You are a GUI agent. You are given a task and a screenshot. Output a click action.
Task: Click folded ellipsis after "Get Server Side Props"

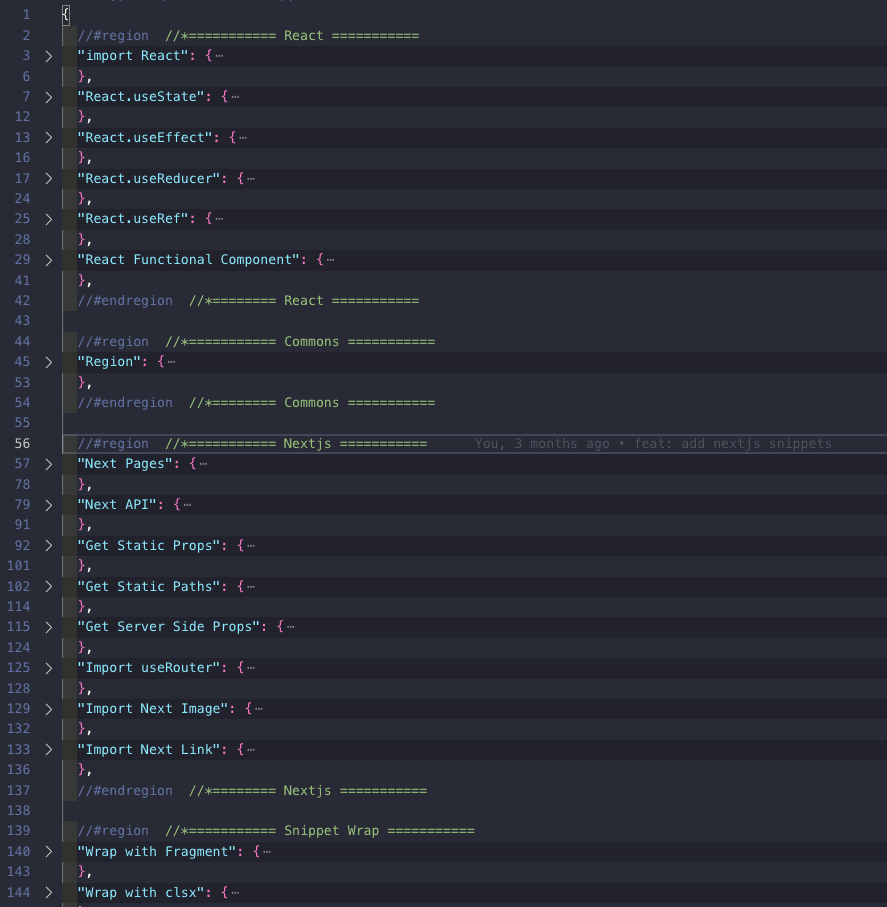tap(290, 626)
